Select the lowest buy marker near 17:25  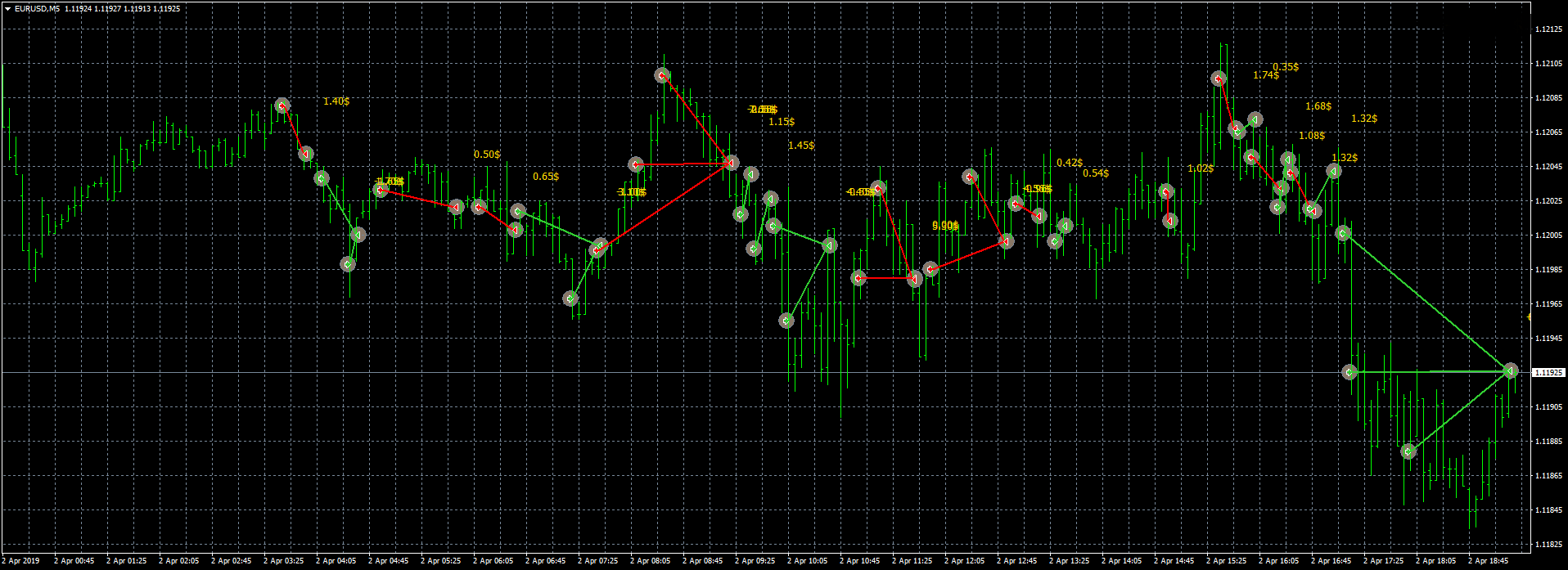tap(1408, 451)
